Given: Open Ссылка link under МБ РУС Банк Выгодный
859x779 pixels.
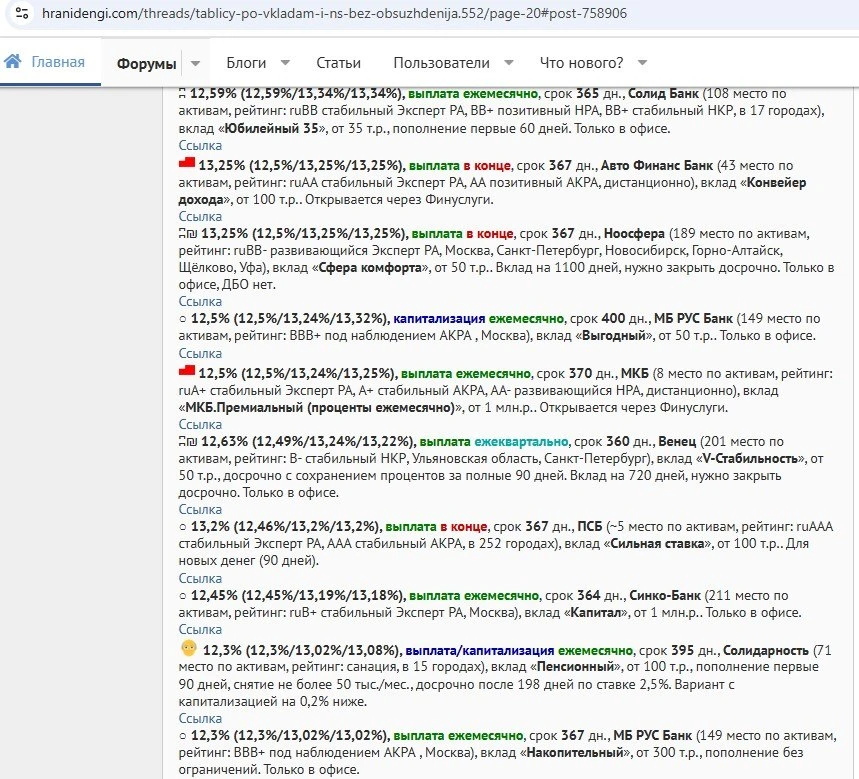Looking at the screenshot, I should 201,354.
